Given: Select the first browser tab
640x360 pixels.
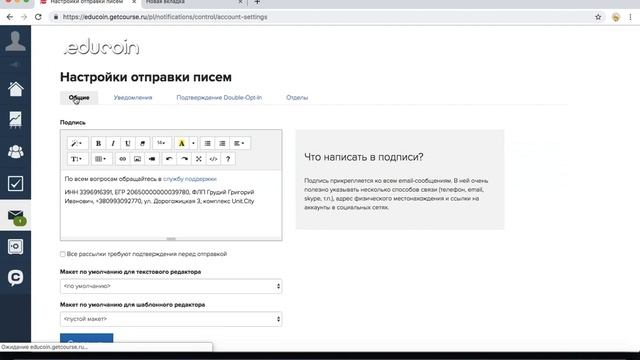Looking at the screenshot, I should 86,2.
